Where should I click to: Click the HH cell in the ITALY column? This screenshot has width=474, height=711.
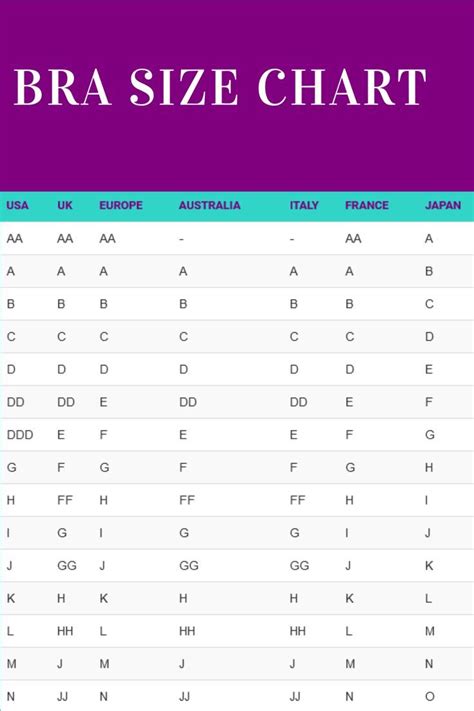pyautogui.click(x=298, y=631)
